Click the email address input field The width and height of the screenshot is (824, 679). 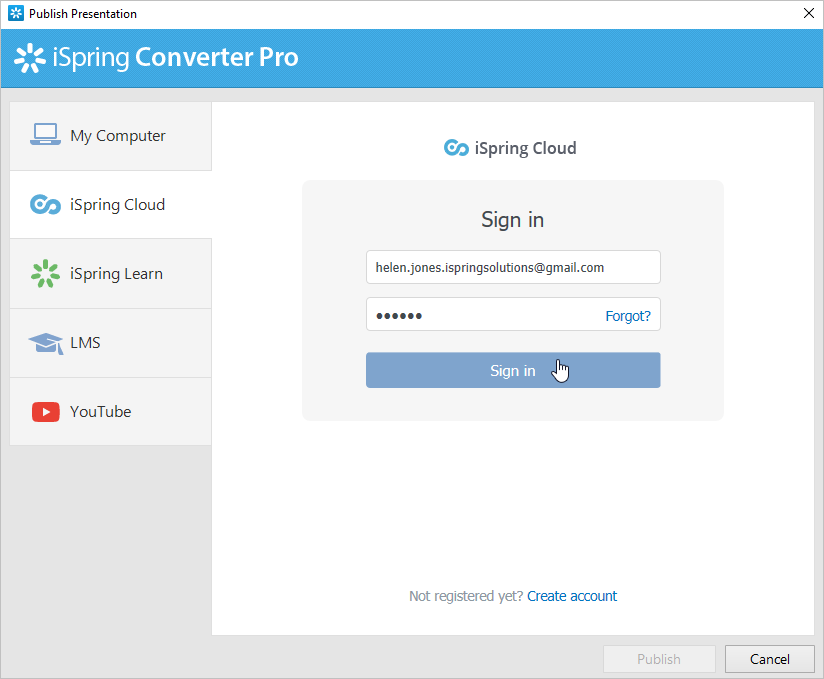click(513, 267)
